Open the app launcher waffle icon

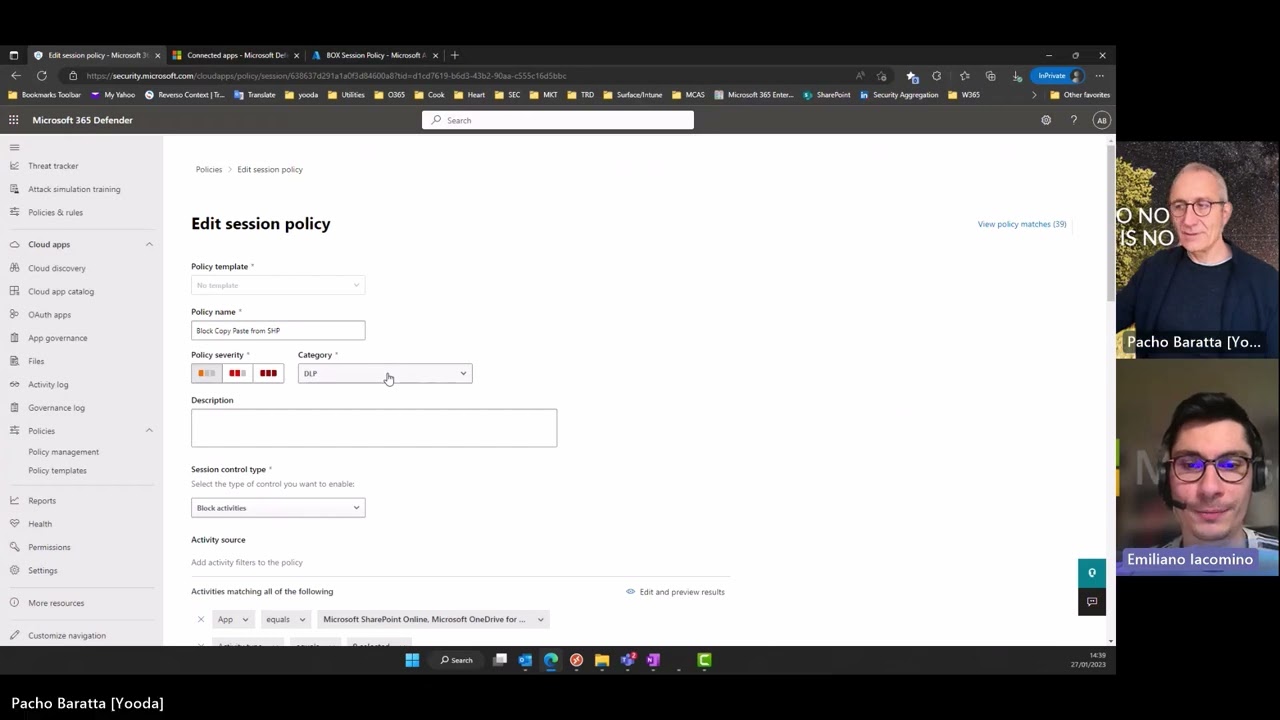click(14, 120)
